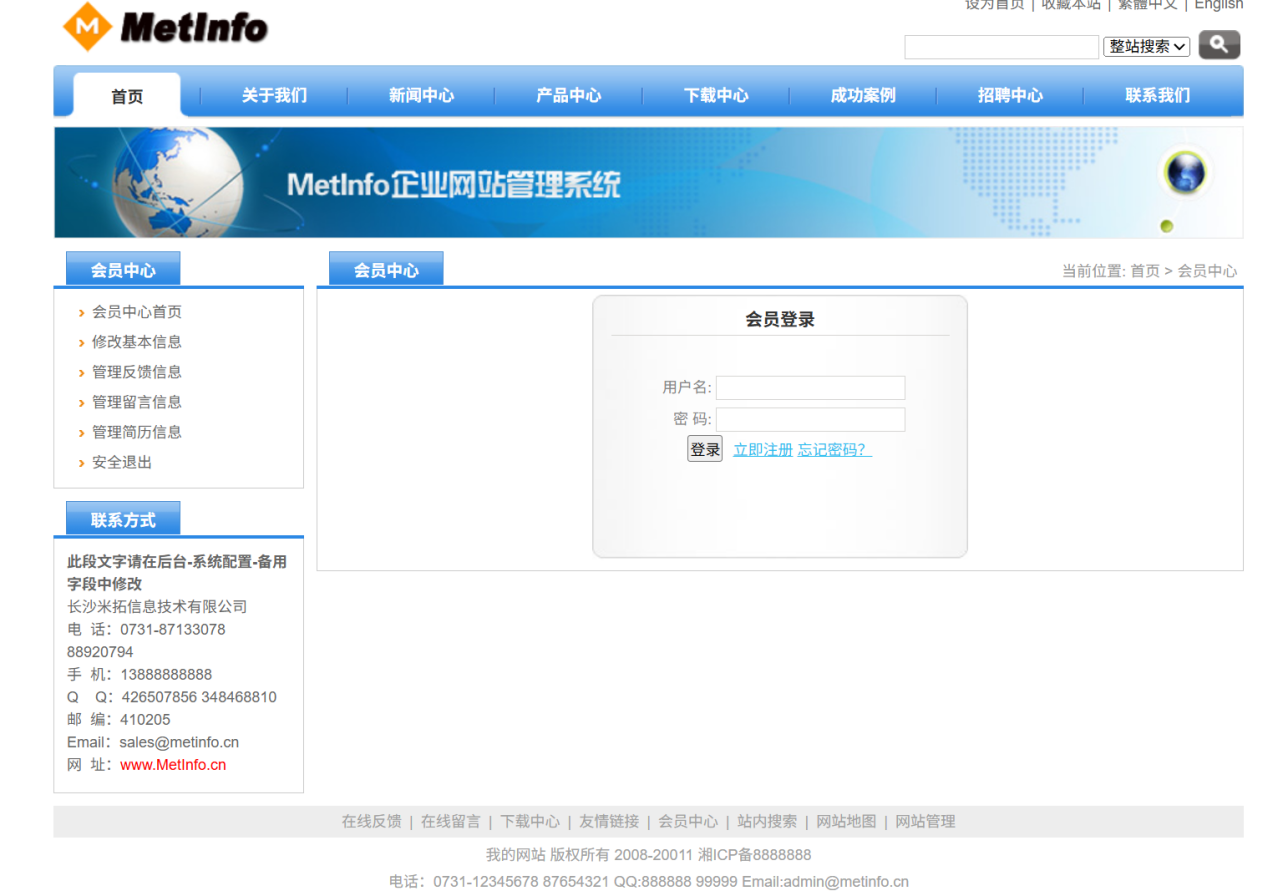1283x896 pixels.
Task: Click the MetInfo logo
Action: pos(165,27)
